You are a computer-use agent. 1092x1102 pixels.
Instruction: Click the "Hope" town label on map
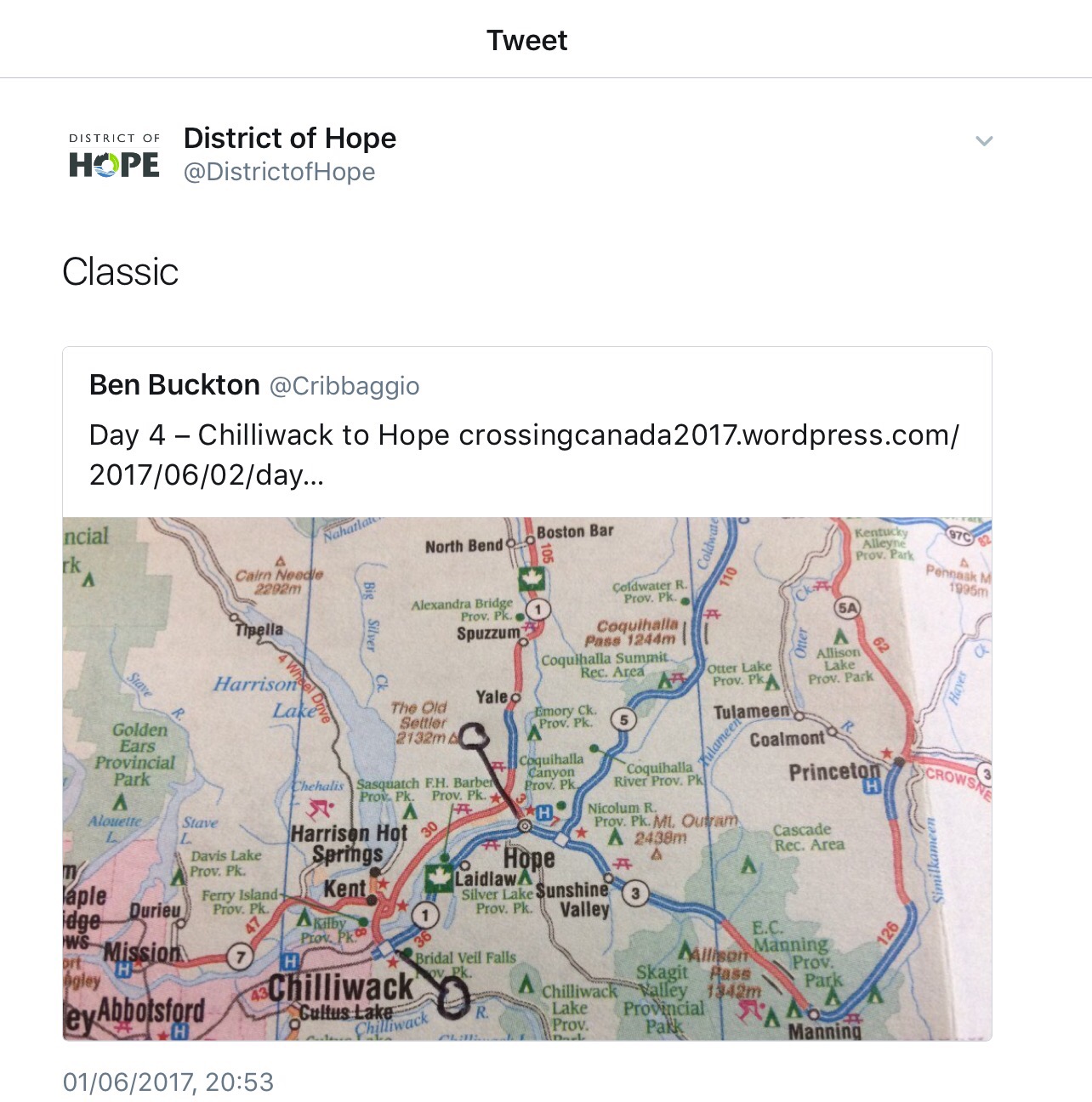click(528, 858)
